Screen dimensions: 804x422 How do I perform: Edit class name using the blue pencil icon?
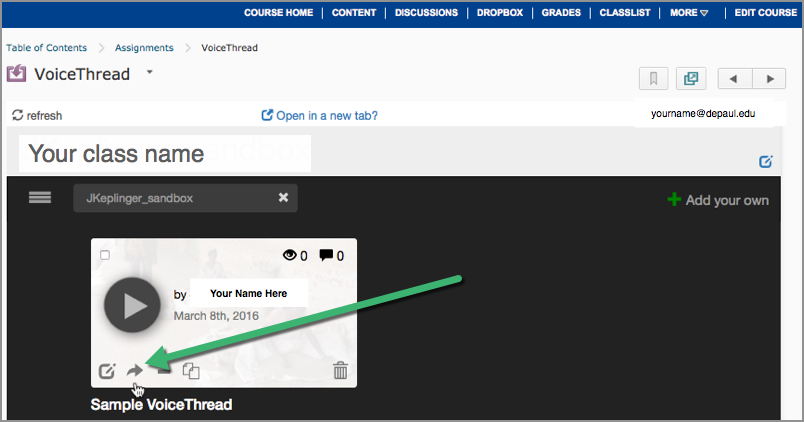(766, 162)
